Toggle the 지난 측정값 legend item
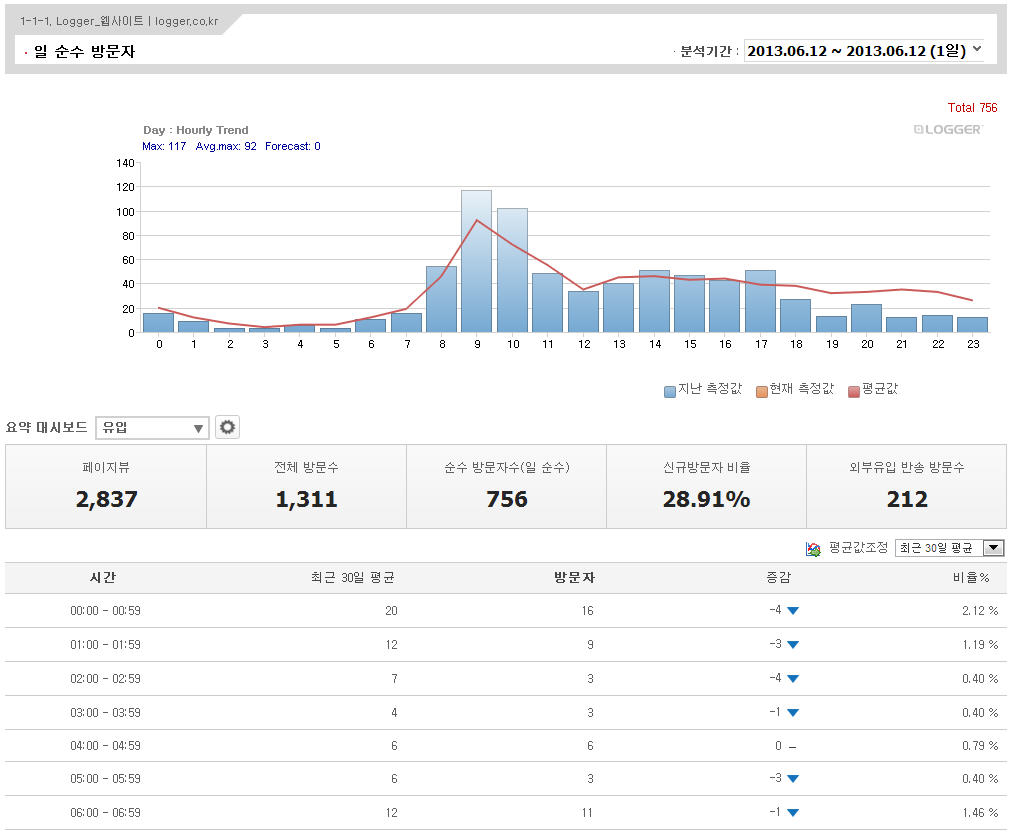Image resolution: width=1012 pixels, height=833 pixels. pos(702,390)
